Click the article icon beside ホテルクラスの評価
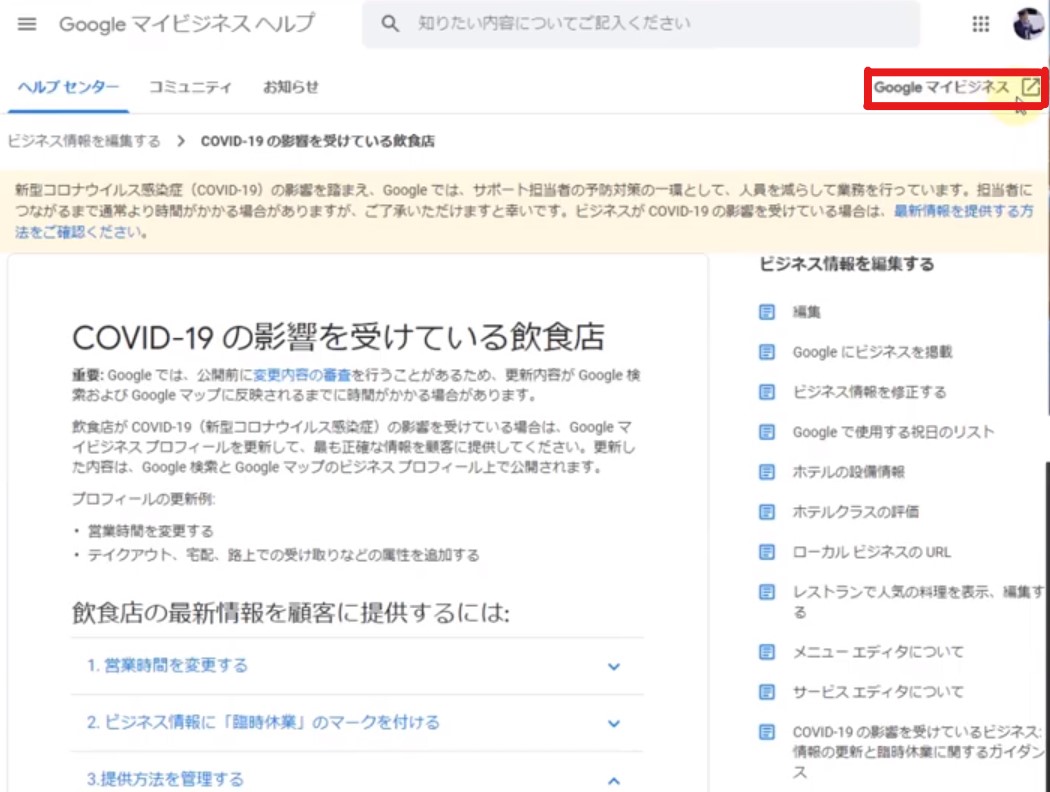 [x=767, y=512]
